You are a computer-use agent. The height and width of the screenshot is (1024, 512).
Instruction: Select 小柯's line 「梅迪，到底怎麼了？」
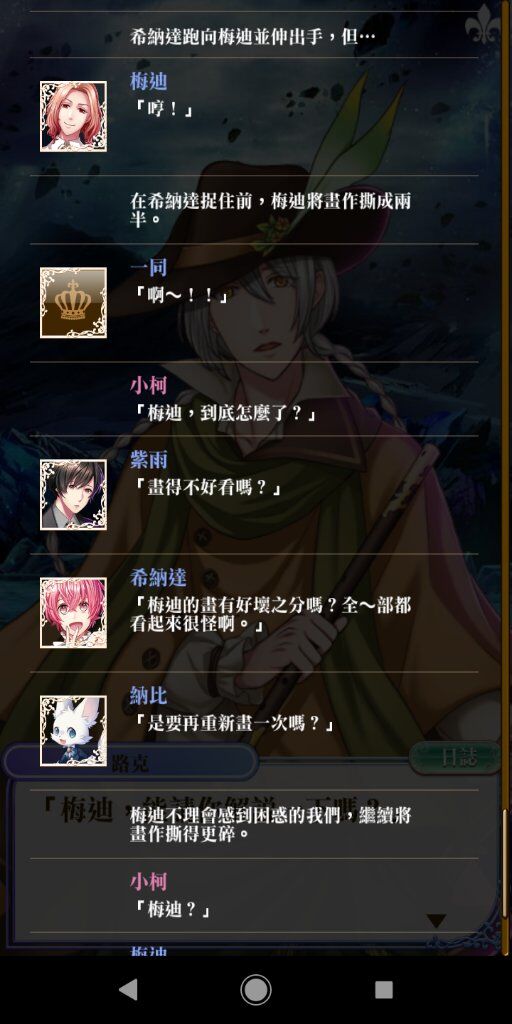tap(222, 413)
